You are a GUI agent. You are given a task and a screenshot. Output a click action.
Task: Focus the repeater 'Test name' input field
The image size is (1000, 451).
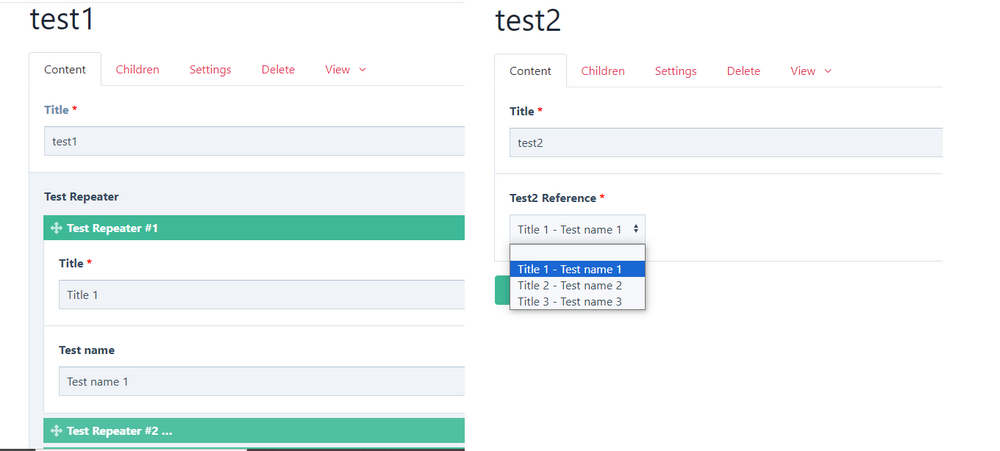[x=262, y=381]
